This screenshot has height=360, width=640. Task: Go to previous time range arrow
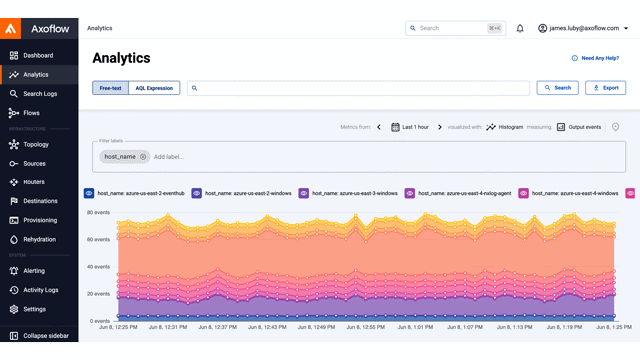coord(379,127)
